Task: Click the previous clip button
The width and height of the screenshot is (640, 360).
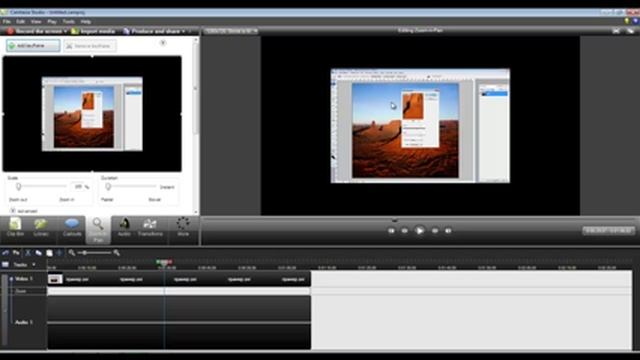Action: [x=391, y=231]
